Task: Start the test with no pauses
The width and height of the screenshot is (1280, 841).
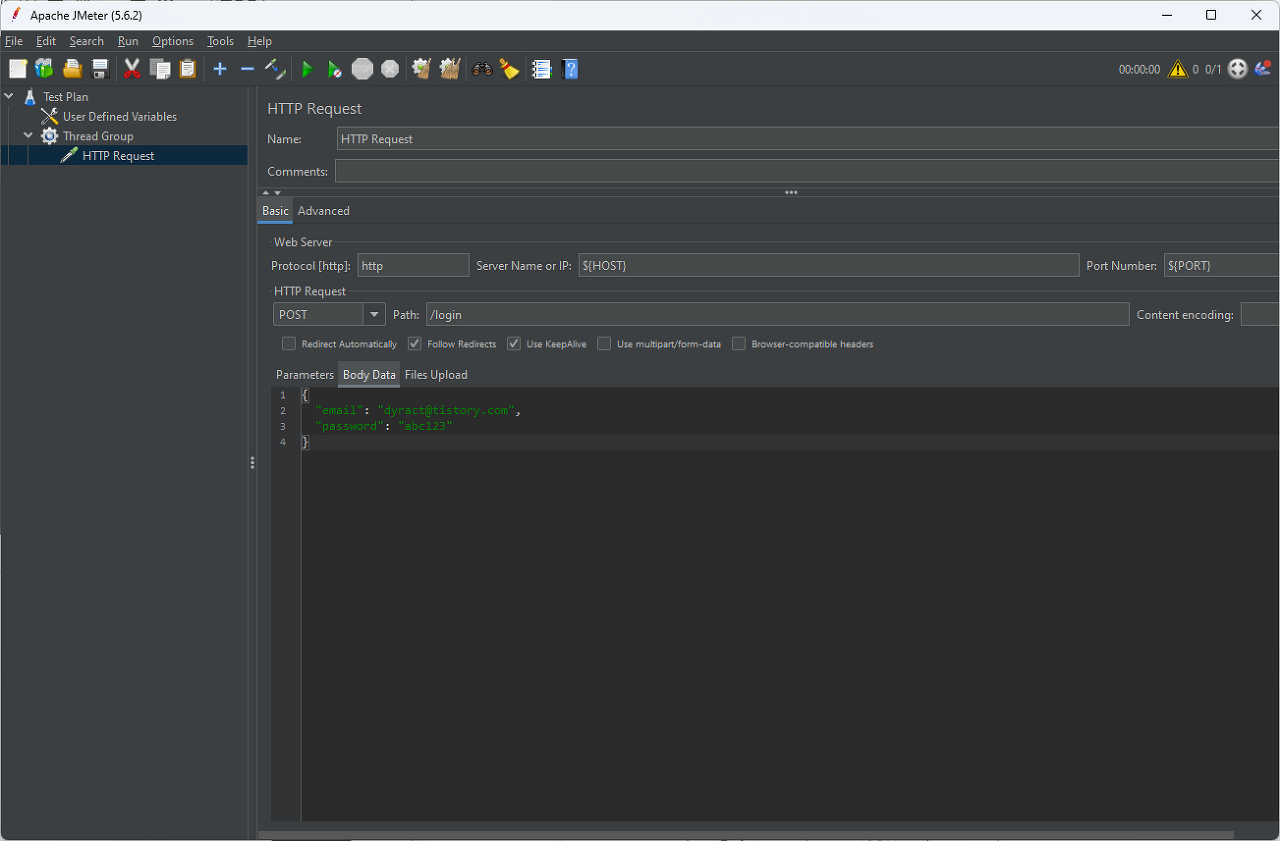Action: point(335,69)
